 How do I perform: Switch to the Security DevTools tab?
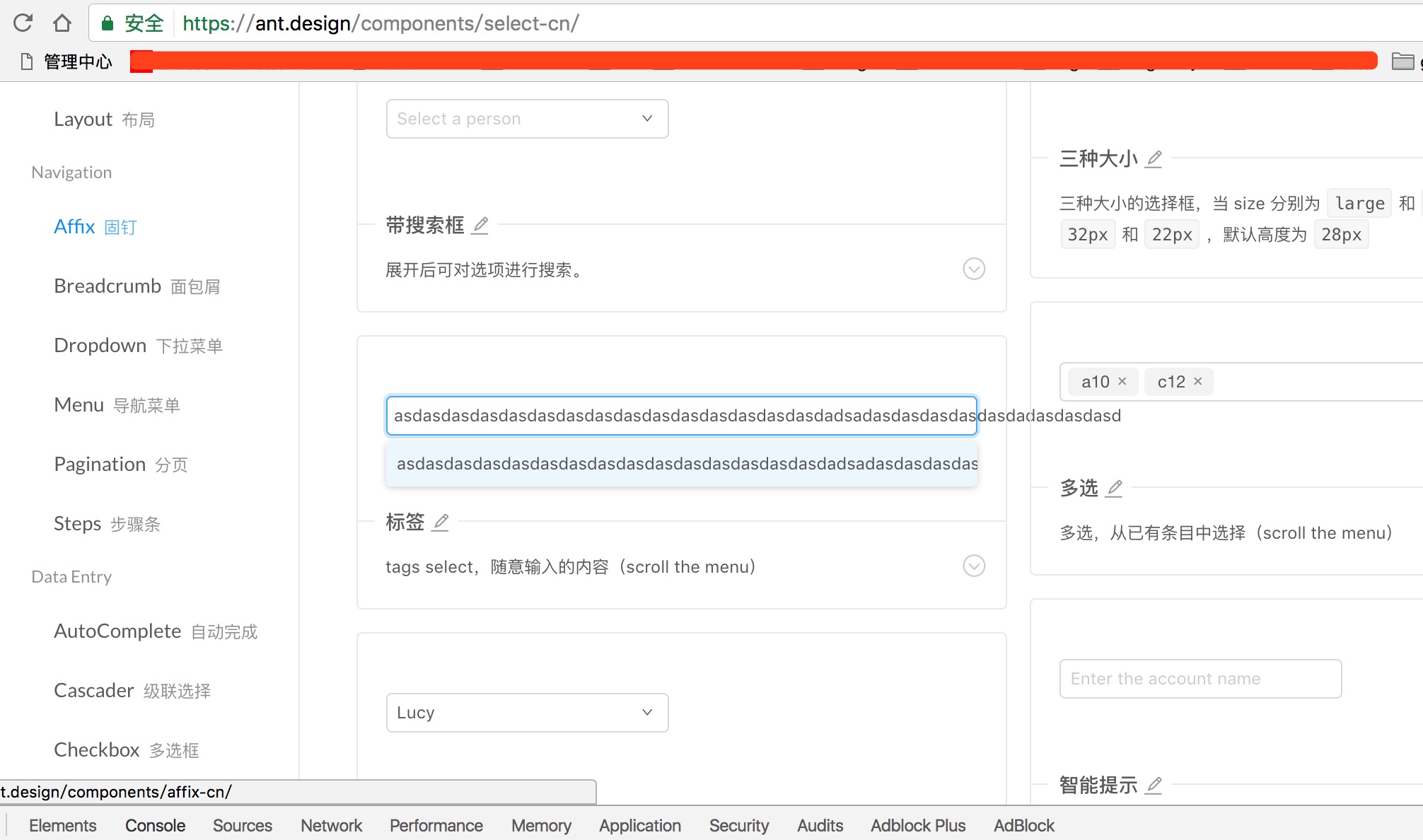coord(738,825)
